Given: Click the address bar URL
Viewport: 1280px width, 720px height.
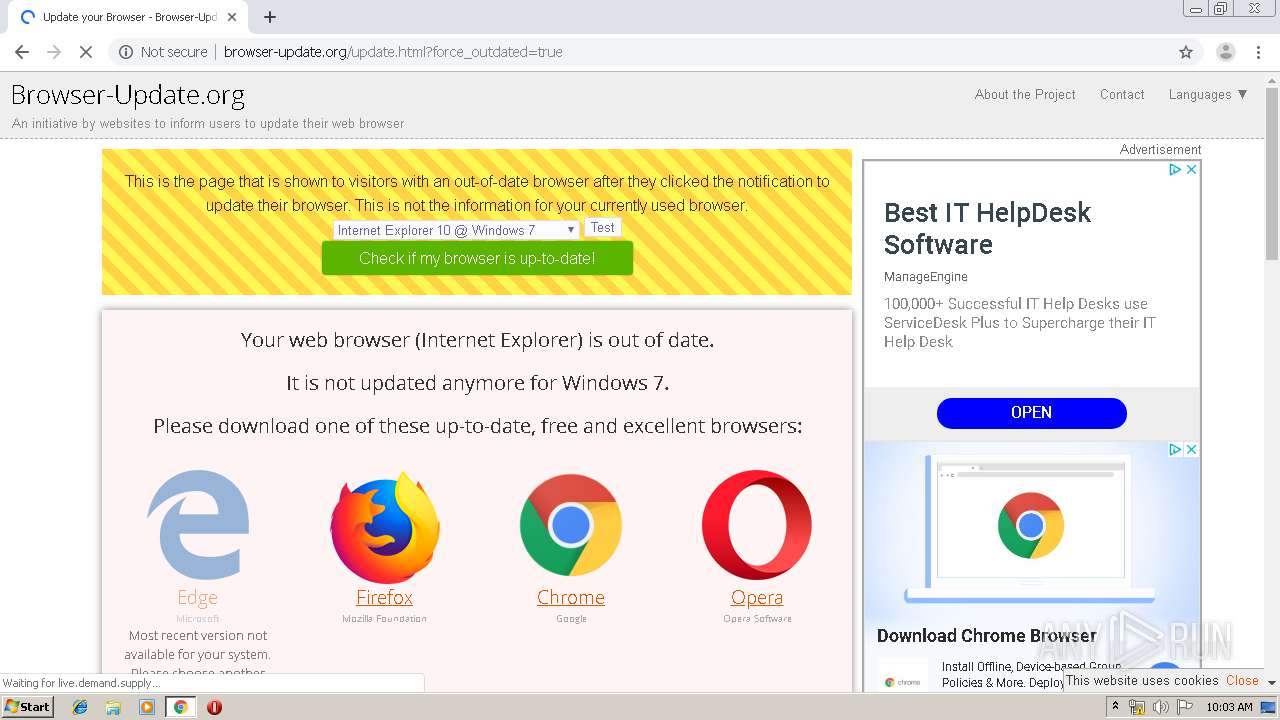Looking at the screenshot, I should [393, 52].
